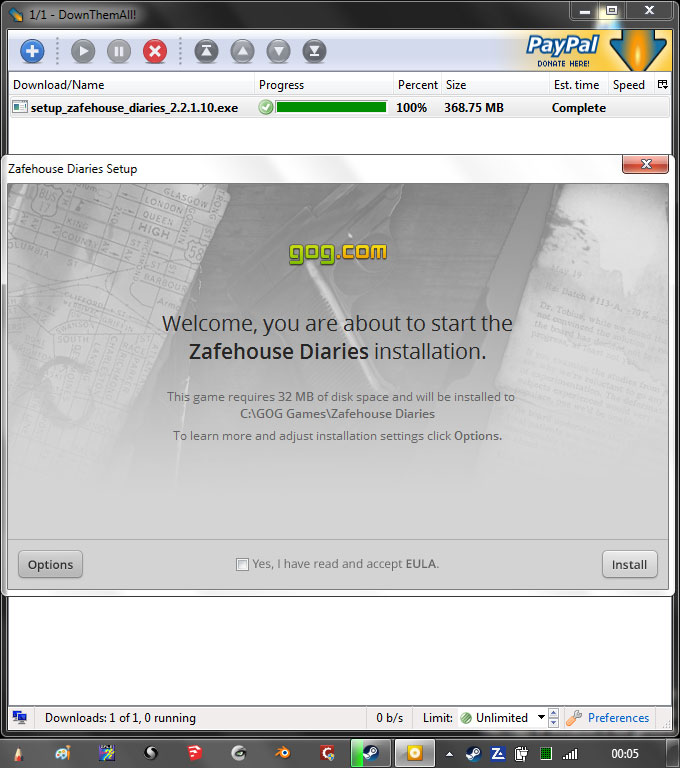This screenshot has height=768, width=680.
Task: Click the network signal bars tray icon
Action: [x=570, y=754]
